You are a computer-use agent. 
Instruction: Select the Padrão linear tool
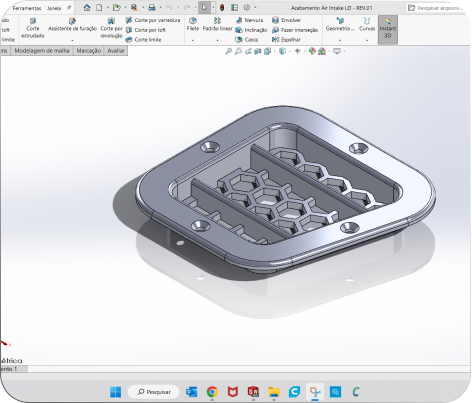click(x=217, y=25)
